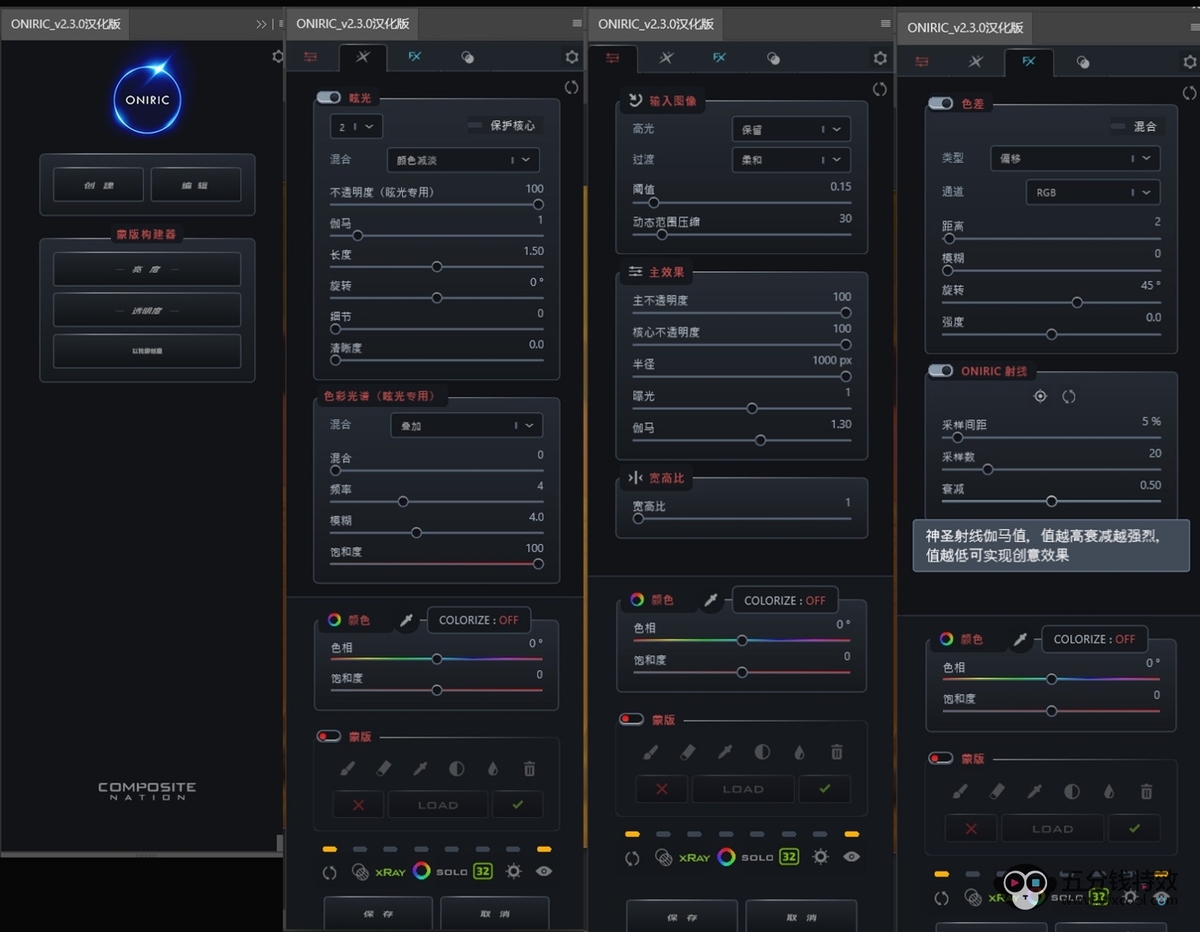Click the 取消 button in 输入图像 panel

pyautogui.click(x=801, y=917)
